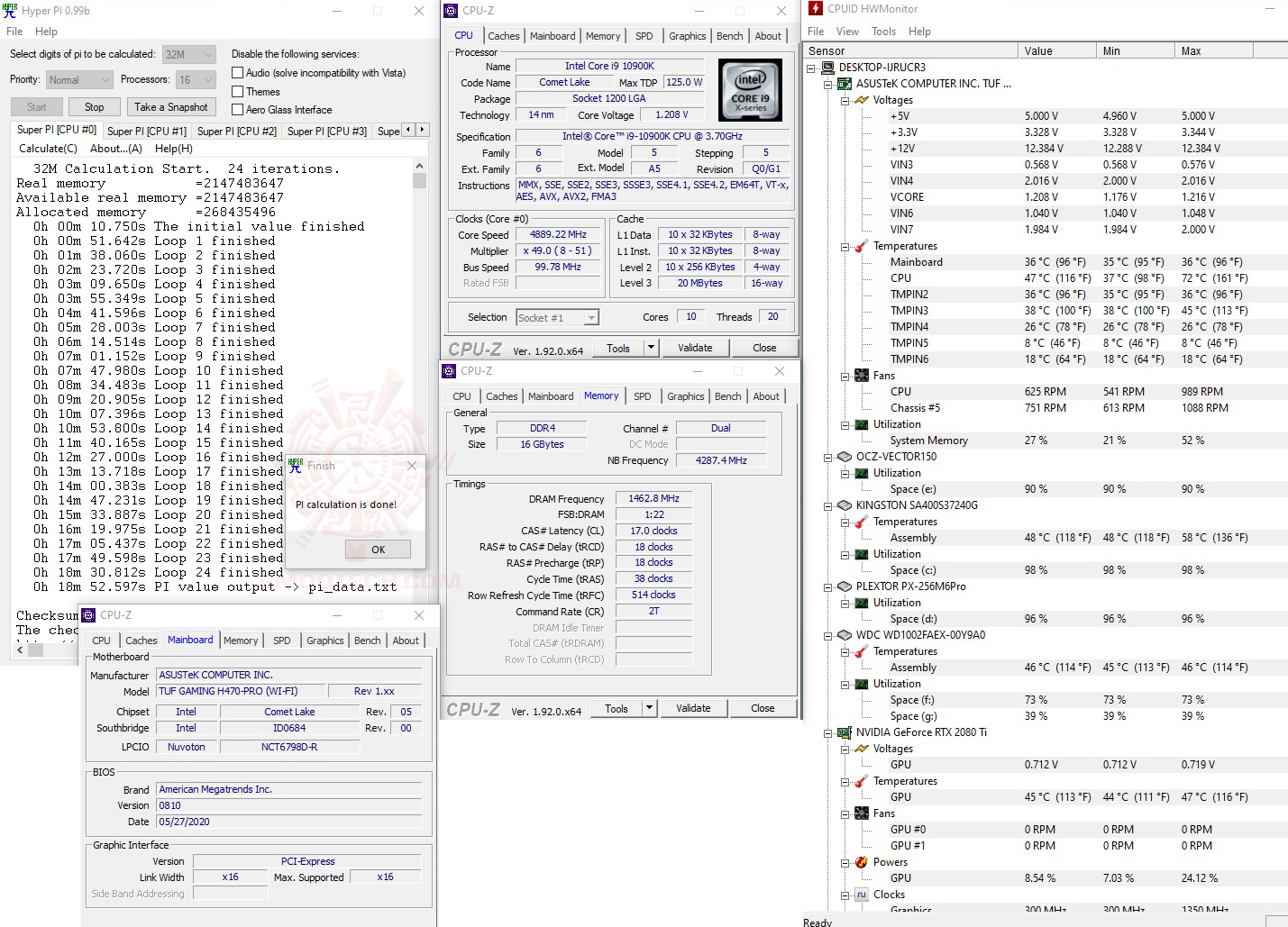1288x927 pixels.
Task: Open the View menu in HWMonitor
Action: pyautogui.click(x=847, y=31)
